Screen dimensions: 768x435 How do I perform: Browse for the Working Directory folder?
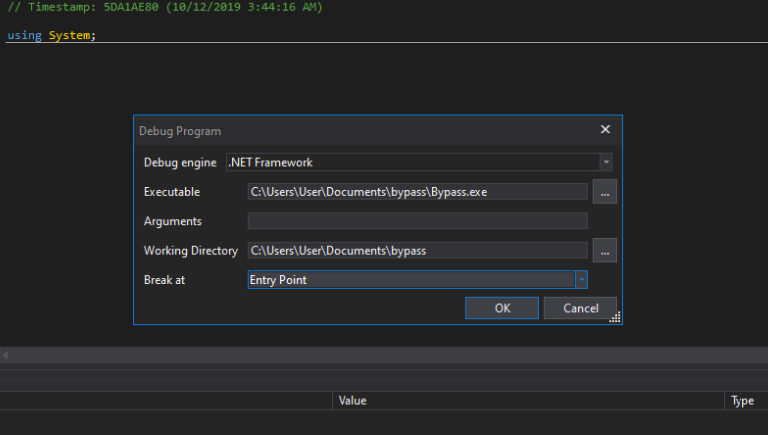[x=604, y=250]
